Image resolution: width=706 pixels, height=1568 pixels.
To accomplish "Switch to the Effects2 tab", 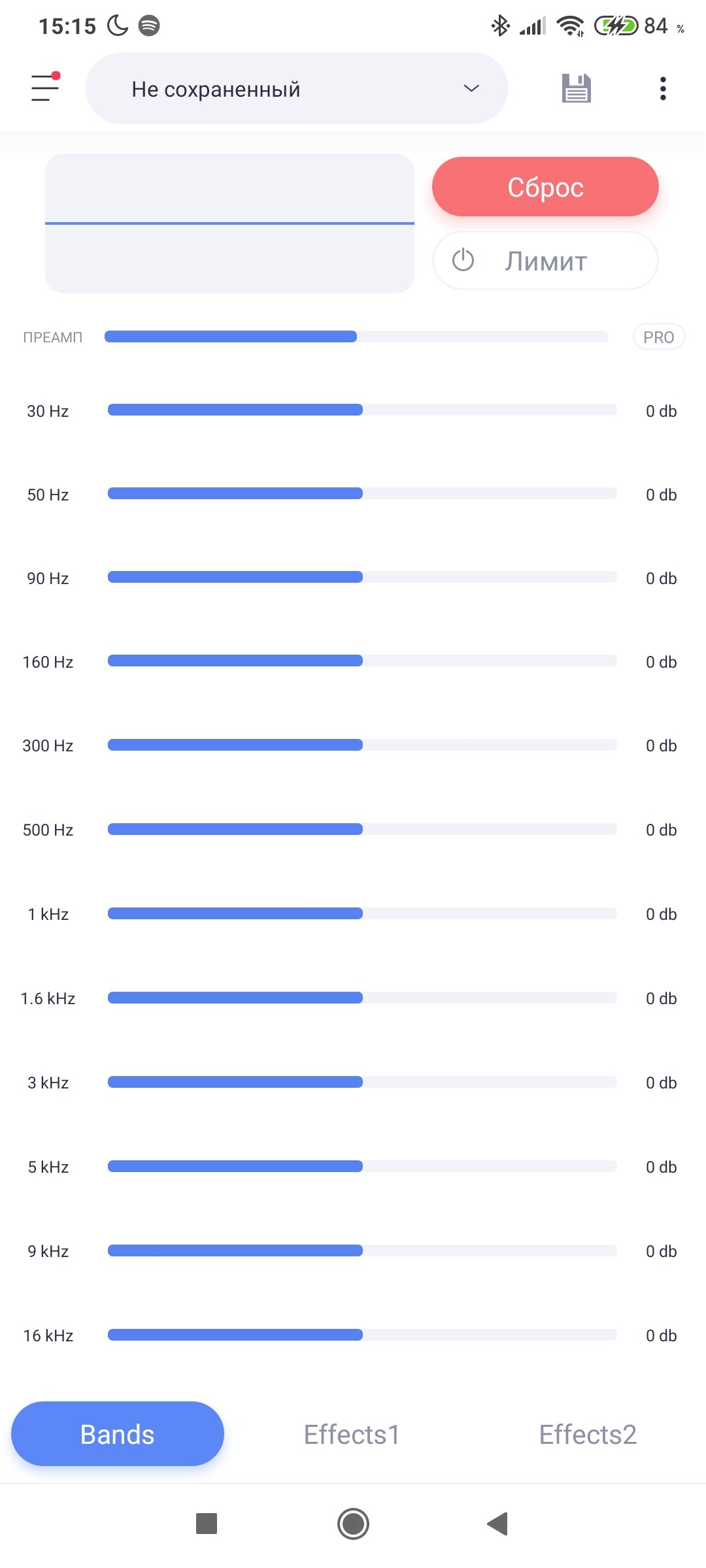I will click(x=588, y=1434).
